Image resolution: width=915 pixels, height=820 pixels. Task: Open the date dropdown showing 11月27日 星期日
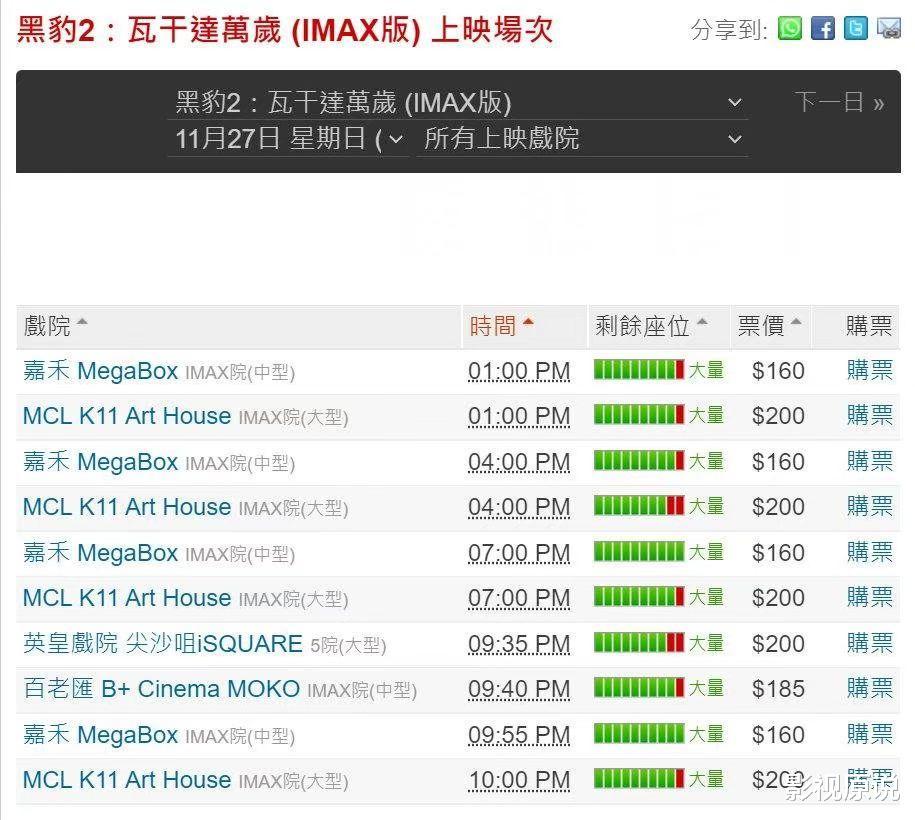coord(288,139)
